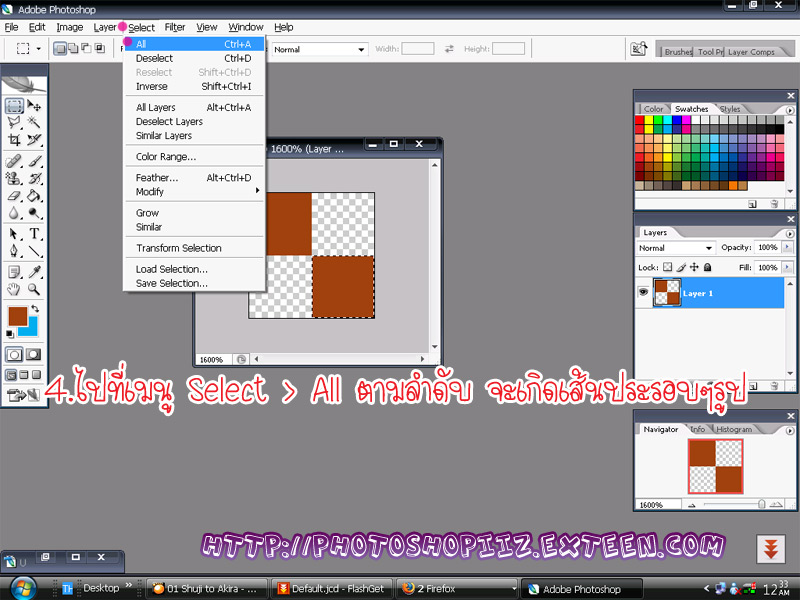
Task: Choose Deselect from the menu
Action: pyautogui.click(x=194, y=58)
